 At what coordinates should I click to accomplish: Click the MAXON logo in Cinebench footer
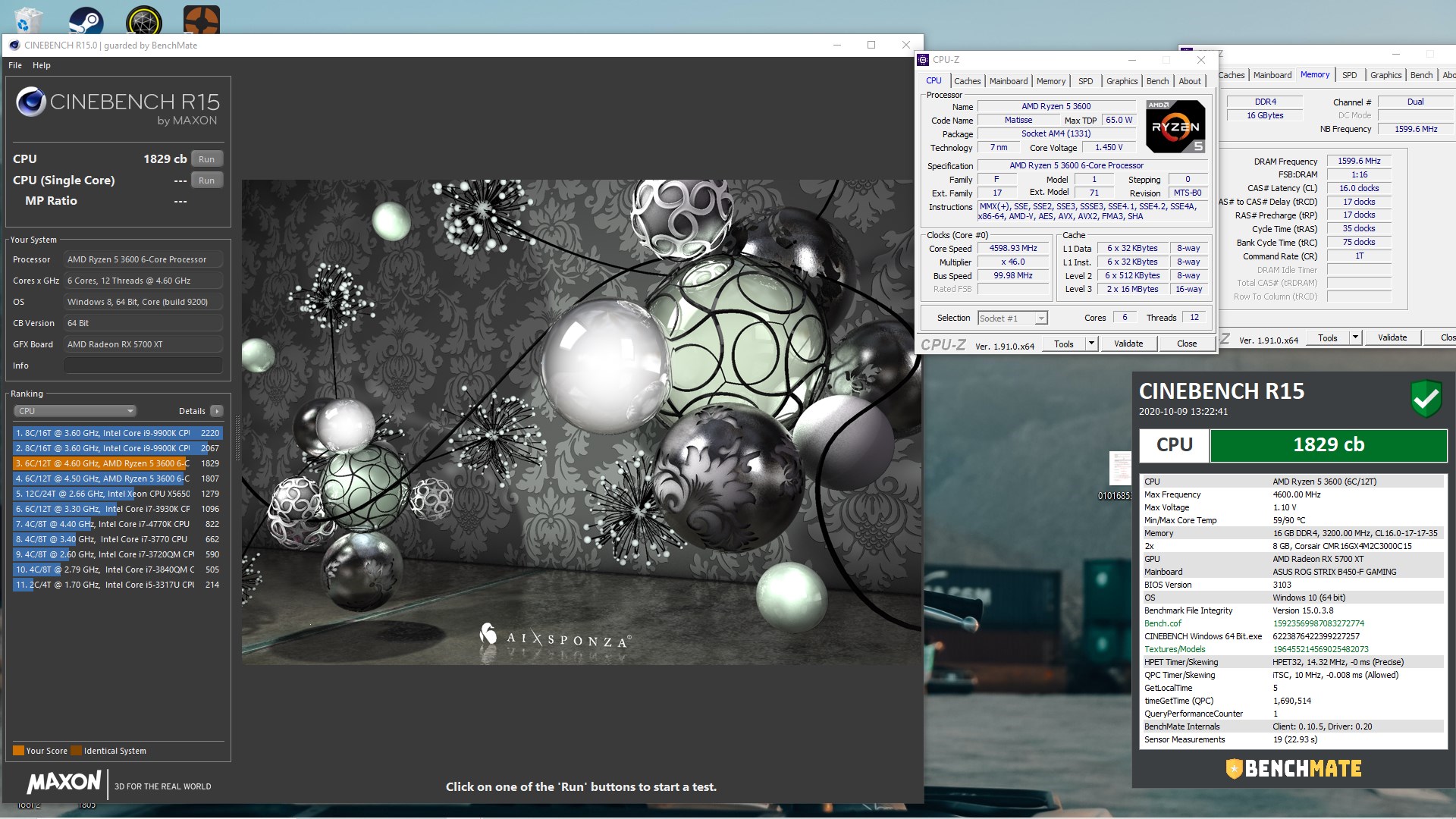click(64, 782)
